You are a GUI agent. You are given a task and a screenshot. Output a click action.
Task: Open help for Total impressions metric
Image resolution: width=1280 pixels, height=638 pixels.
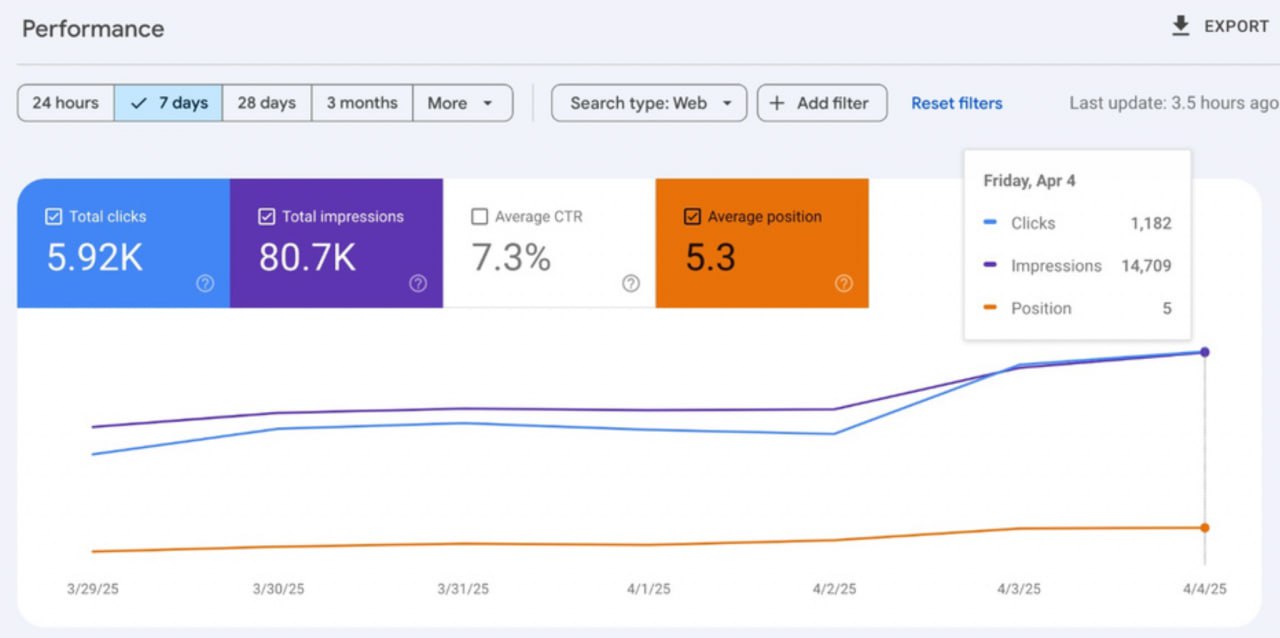tap(418, 284)
